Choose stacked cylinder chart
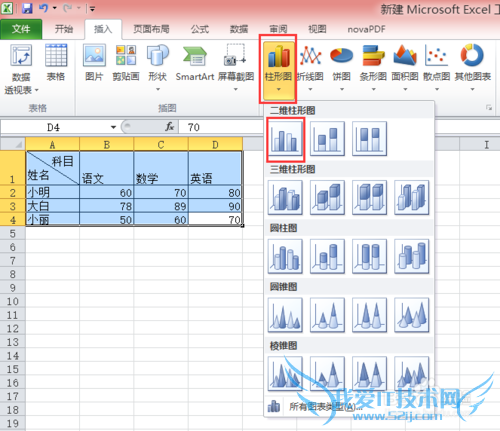 327,256
